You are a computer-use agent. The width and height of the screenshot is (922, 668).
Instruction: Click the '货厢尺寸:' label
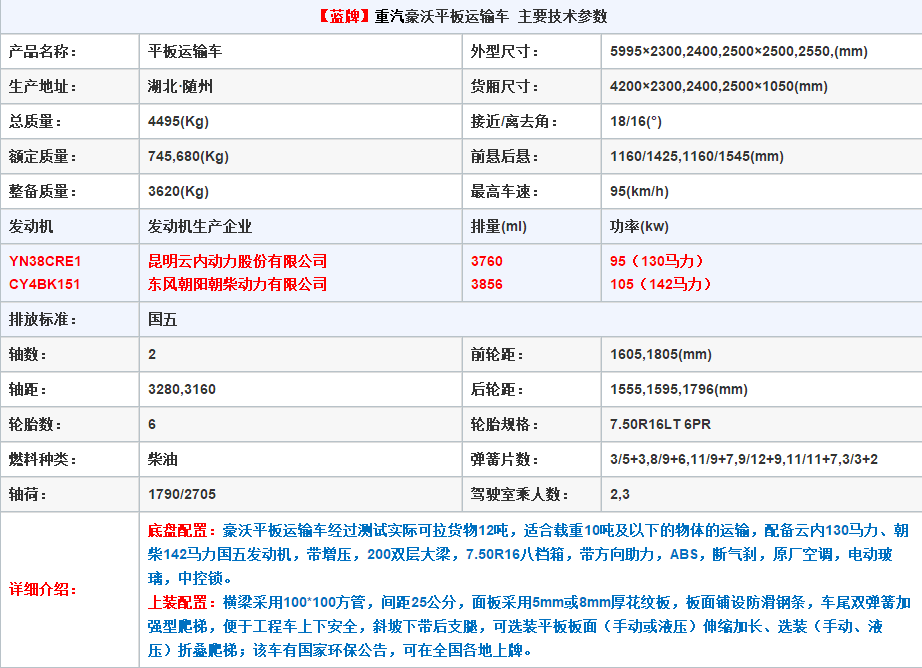click(x=505, y=86)
